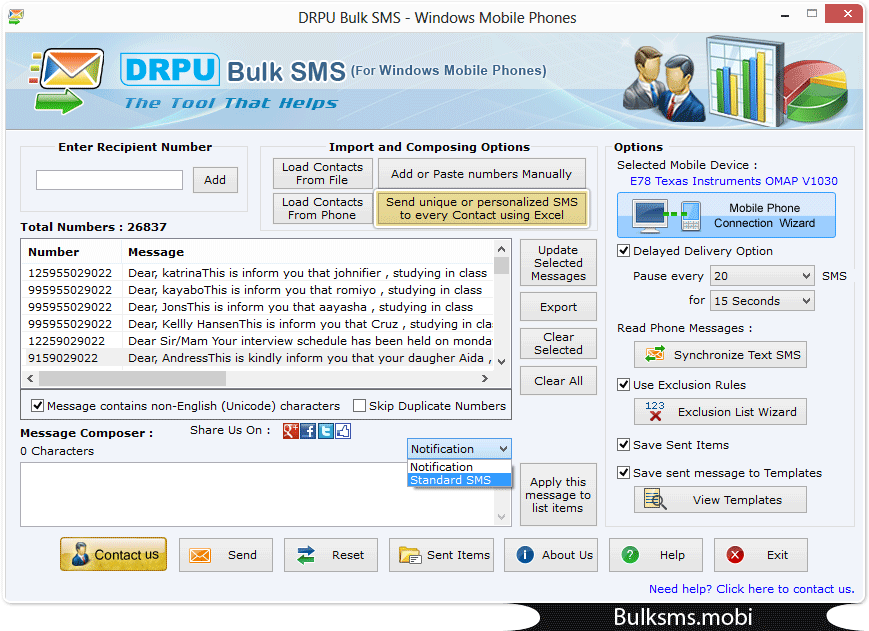
Task: Click the About Us info icon
Action: [x=525, y=555]
